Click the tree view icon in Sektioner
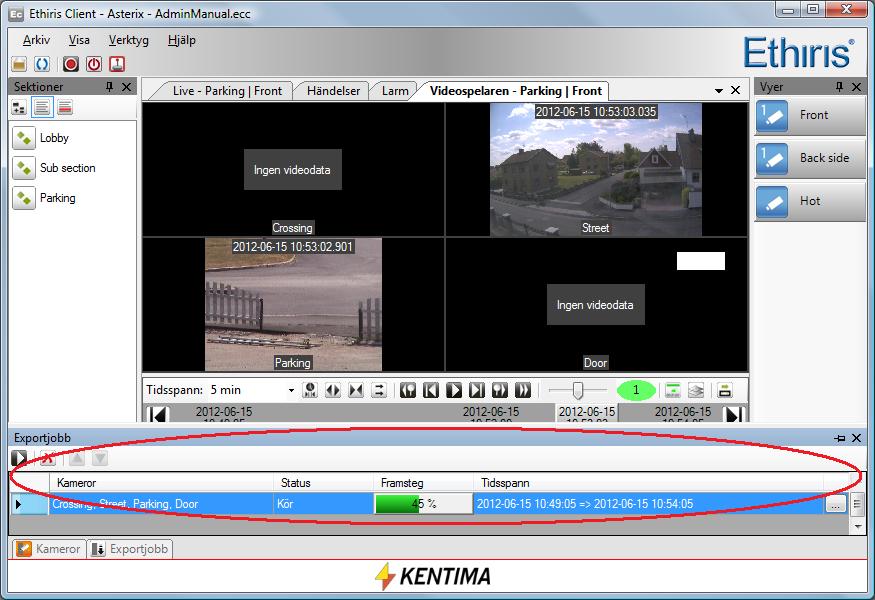 click(19, 107)
